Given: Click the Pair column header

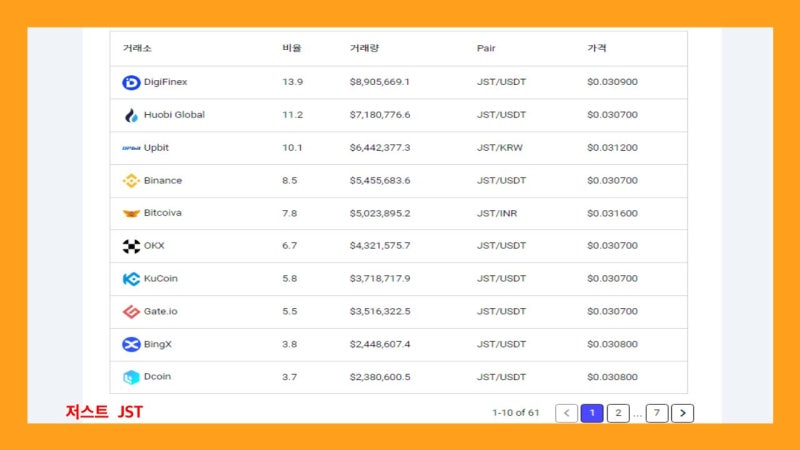Looking at the screenshot, I should coord(486,48).
